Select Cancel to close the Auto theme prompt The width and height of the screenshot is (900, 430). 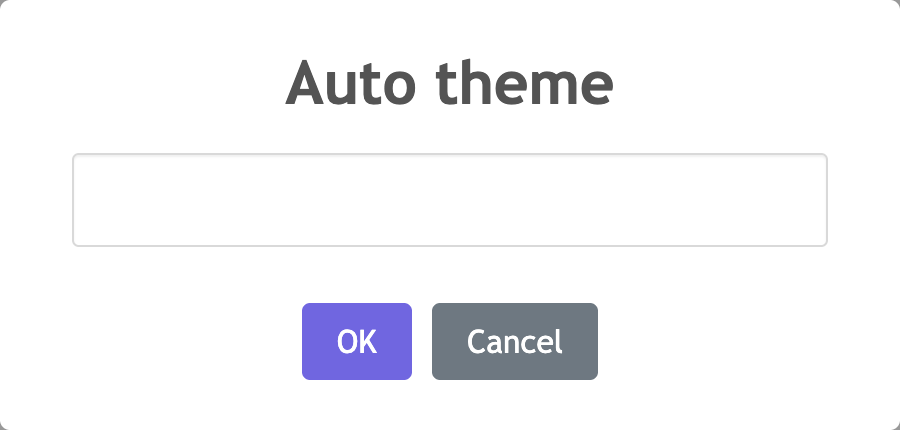[515, 342]
